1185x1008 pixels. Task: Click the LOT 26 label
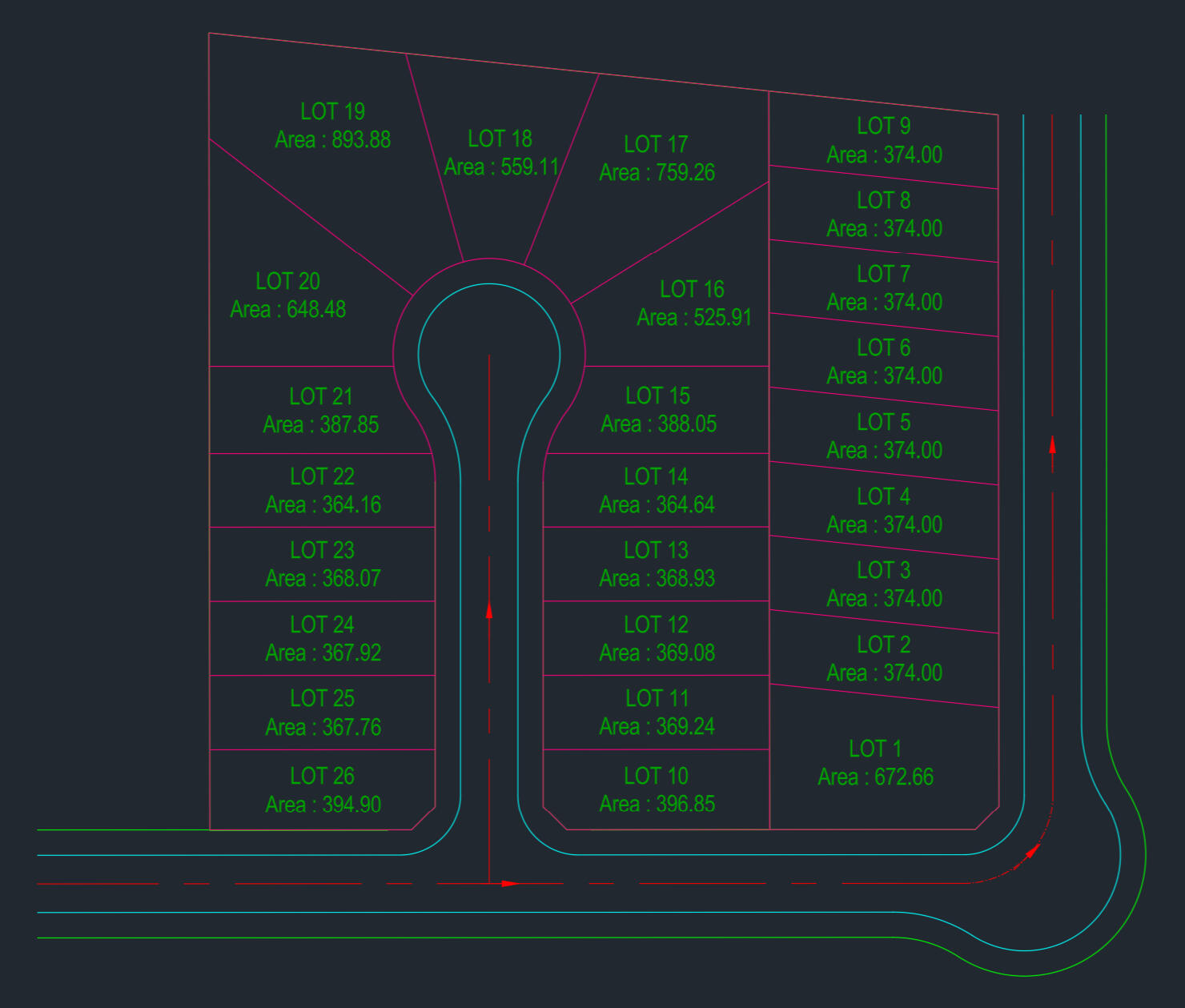coord(322,776)
